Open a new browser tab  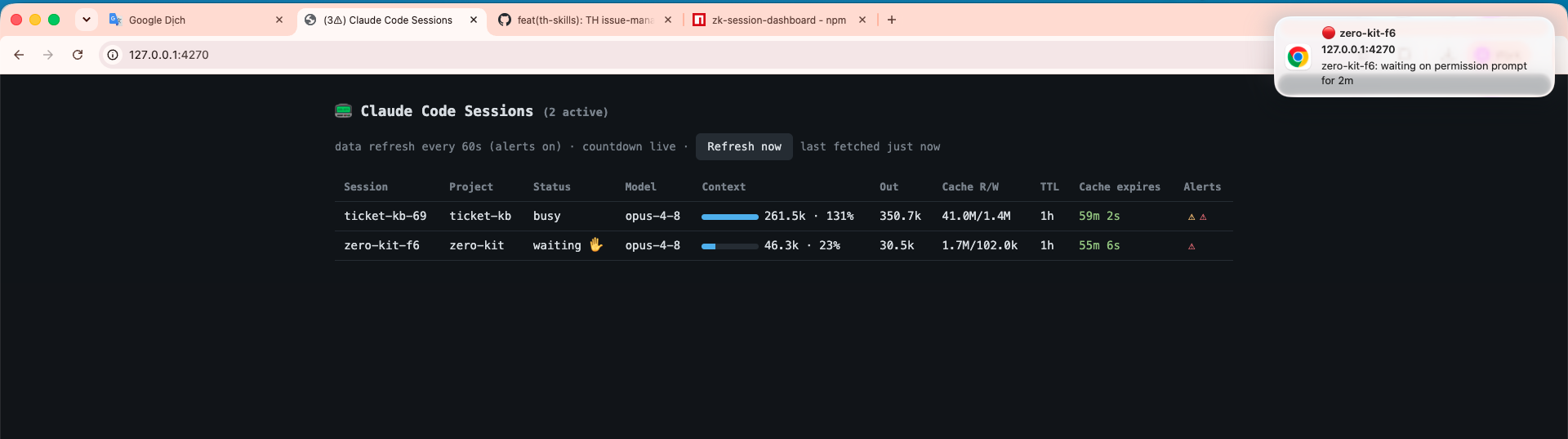click(x=892, y=20)
